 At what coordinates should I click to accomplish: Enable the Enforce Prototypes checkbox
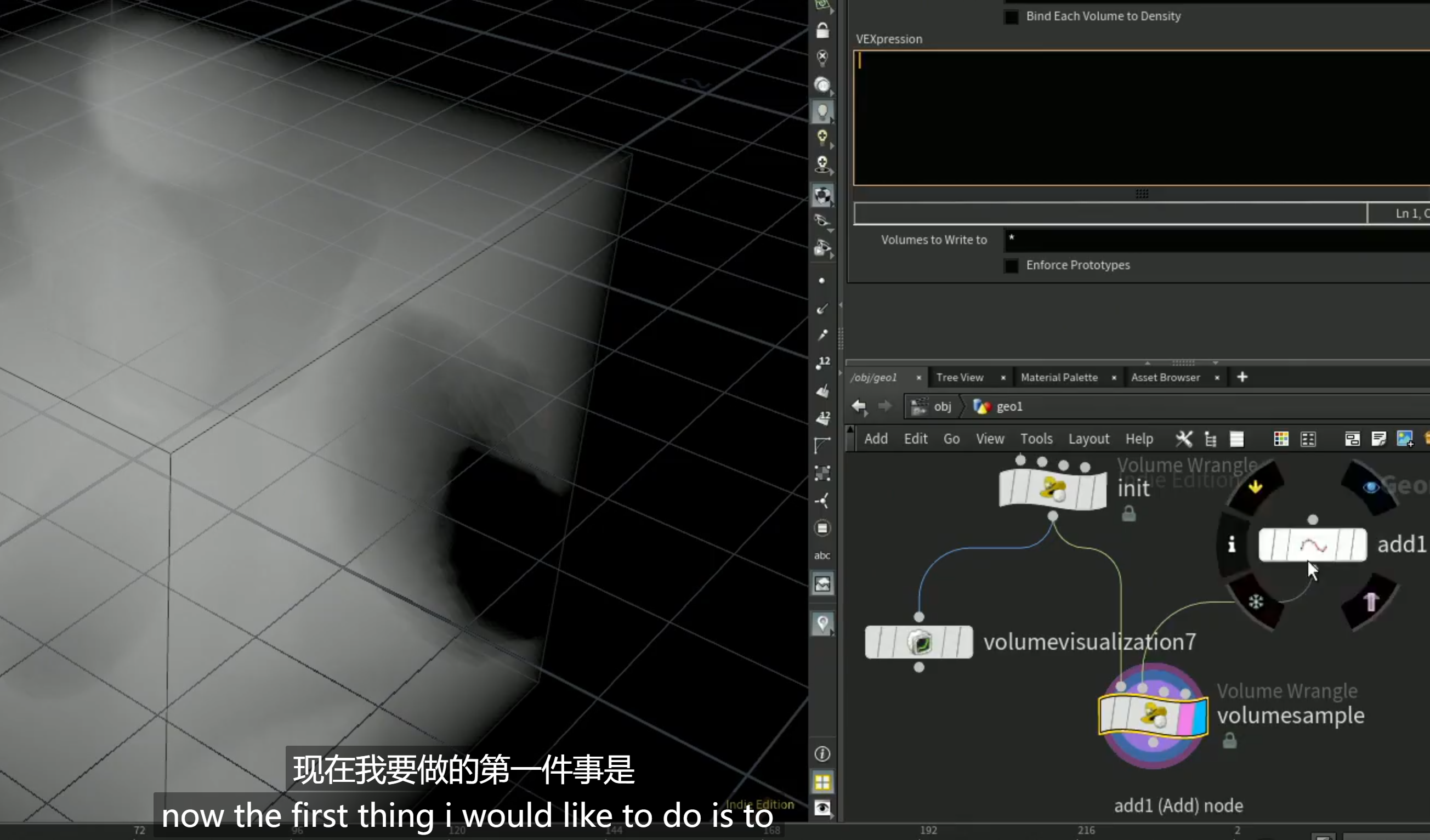[1011, 265]
